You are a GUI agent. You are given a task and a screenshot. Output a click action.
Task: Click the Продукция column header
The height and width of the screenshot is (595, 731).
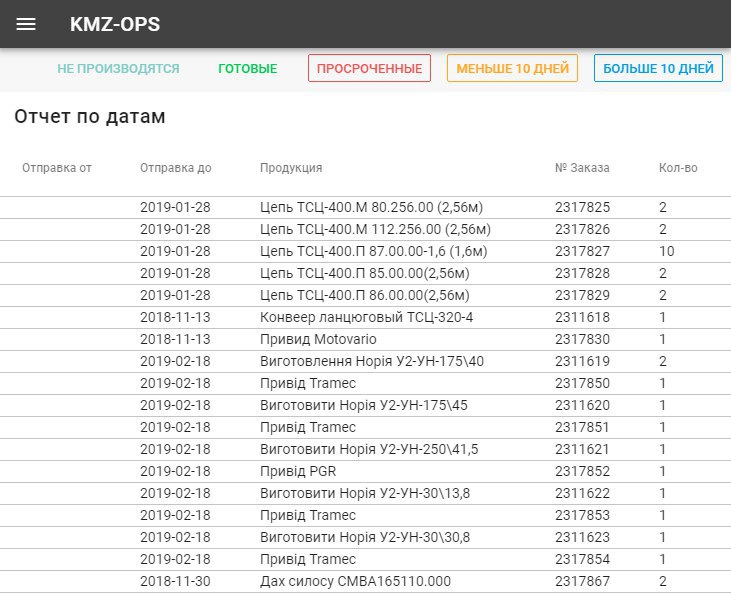(291, 168)
